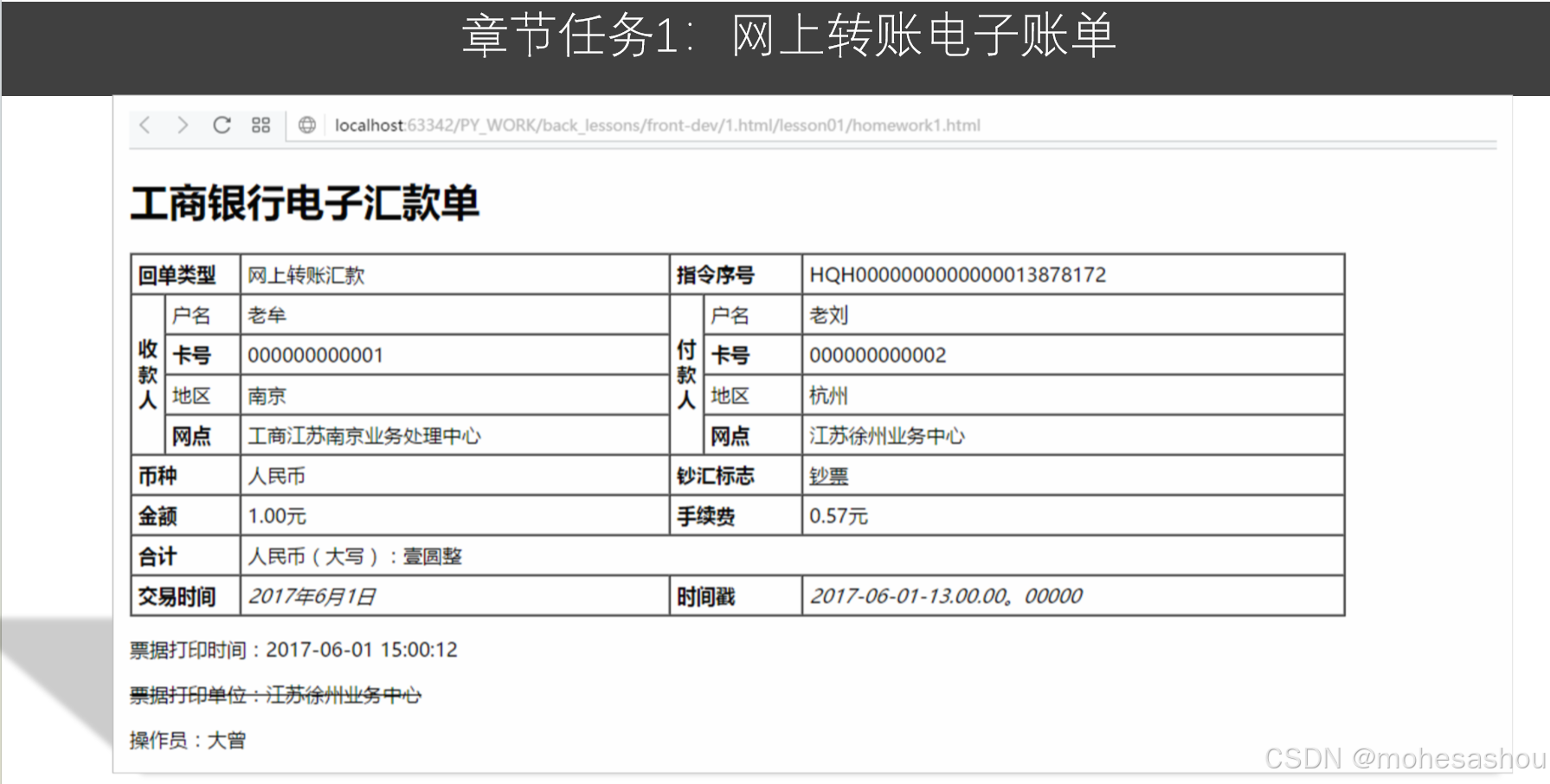Click the 钞汇标志 header cell

pos(736,476)
